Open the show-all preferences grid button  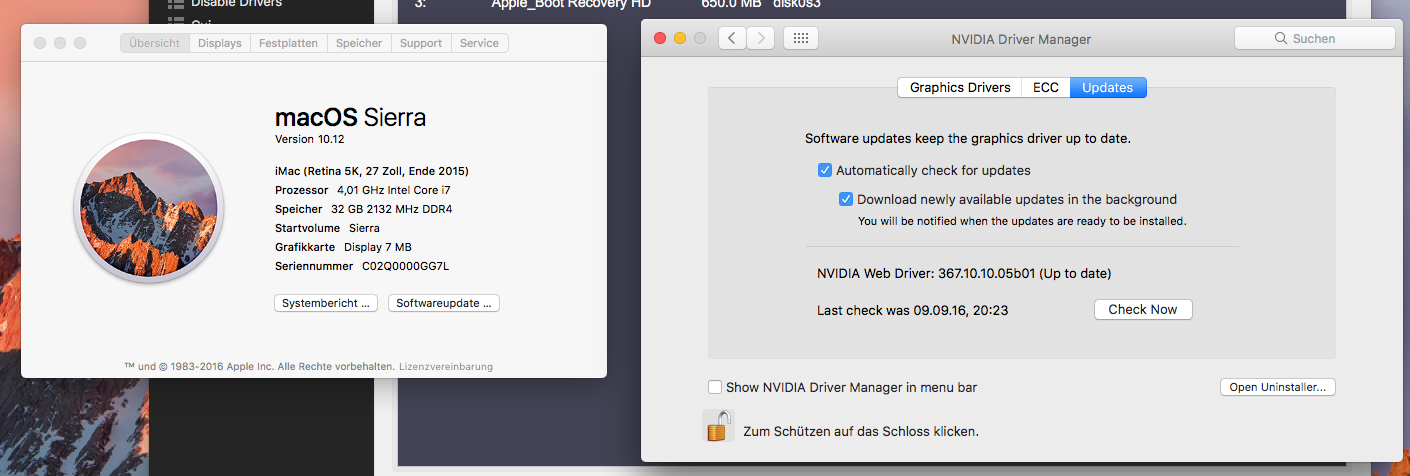pos(800,39)
